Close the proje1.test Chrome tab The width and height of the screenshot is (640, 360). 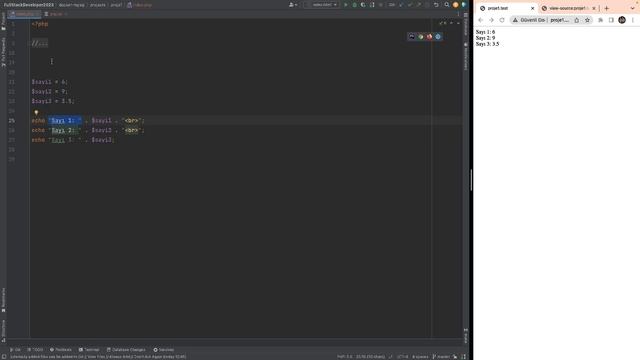[532, 8]
